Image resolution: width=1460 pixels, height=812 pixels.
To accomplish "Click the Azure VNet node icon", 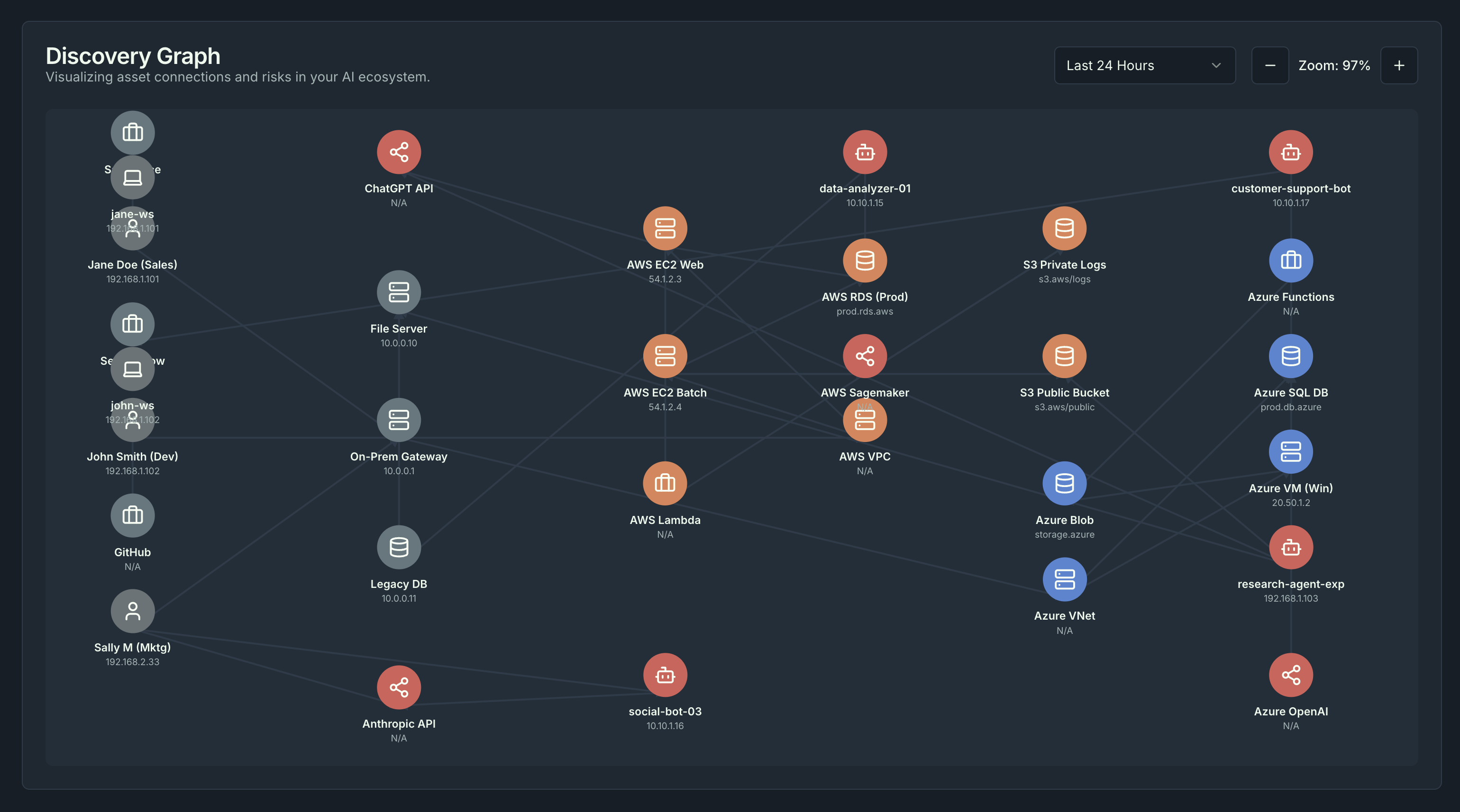I will tap(1064, 579).
